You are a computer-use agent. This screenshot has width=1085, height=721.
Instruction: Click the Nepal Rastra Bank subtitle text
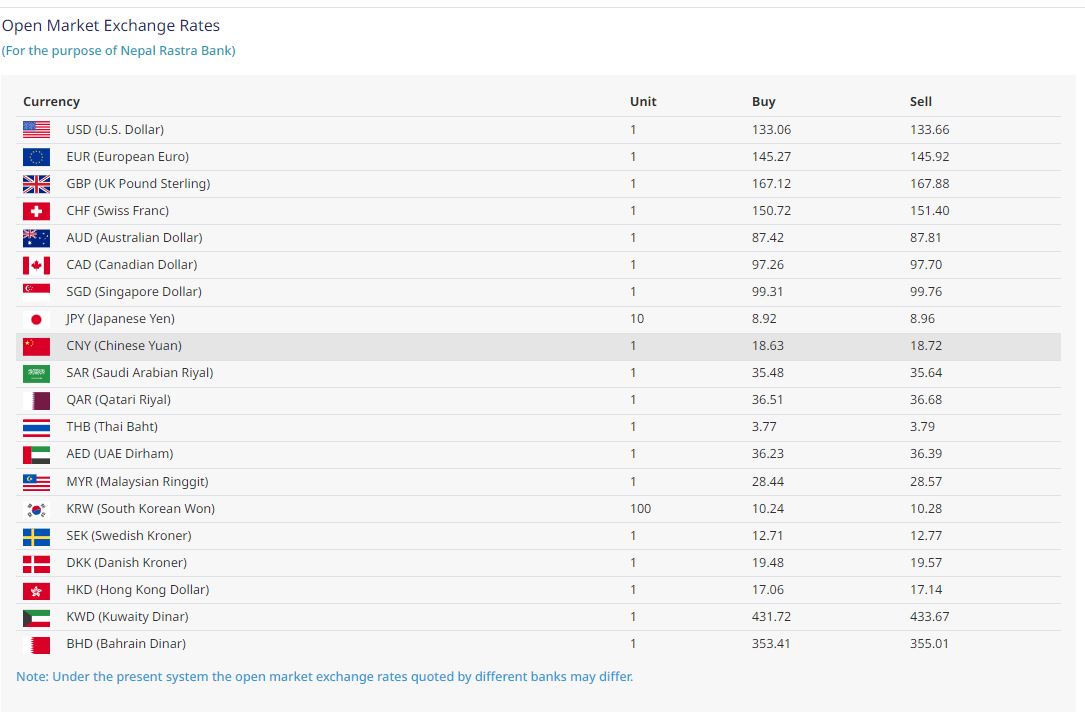[119, 51]
